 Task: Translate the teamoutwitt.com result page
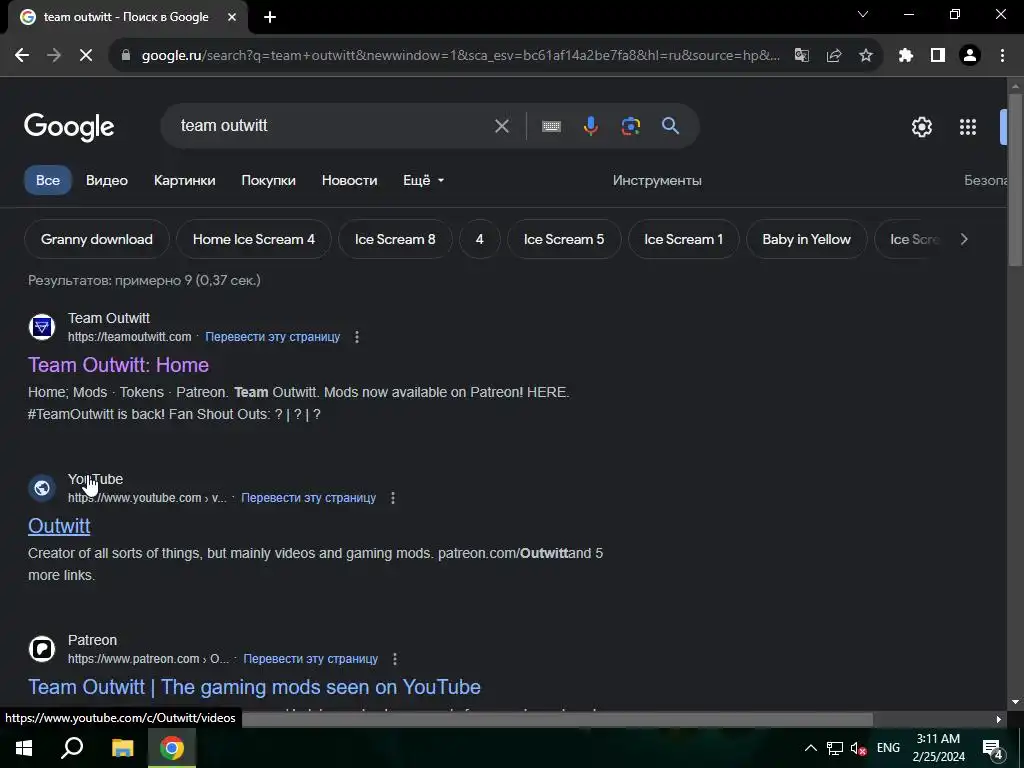pyautogui.click(x=272, y=337)
